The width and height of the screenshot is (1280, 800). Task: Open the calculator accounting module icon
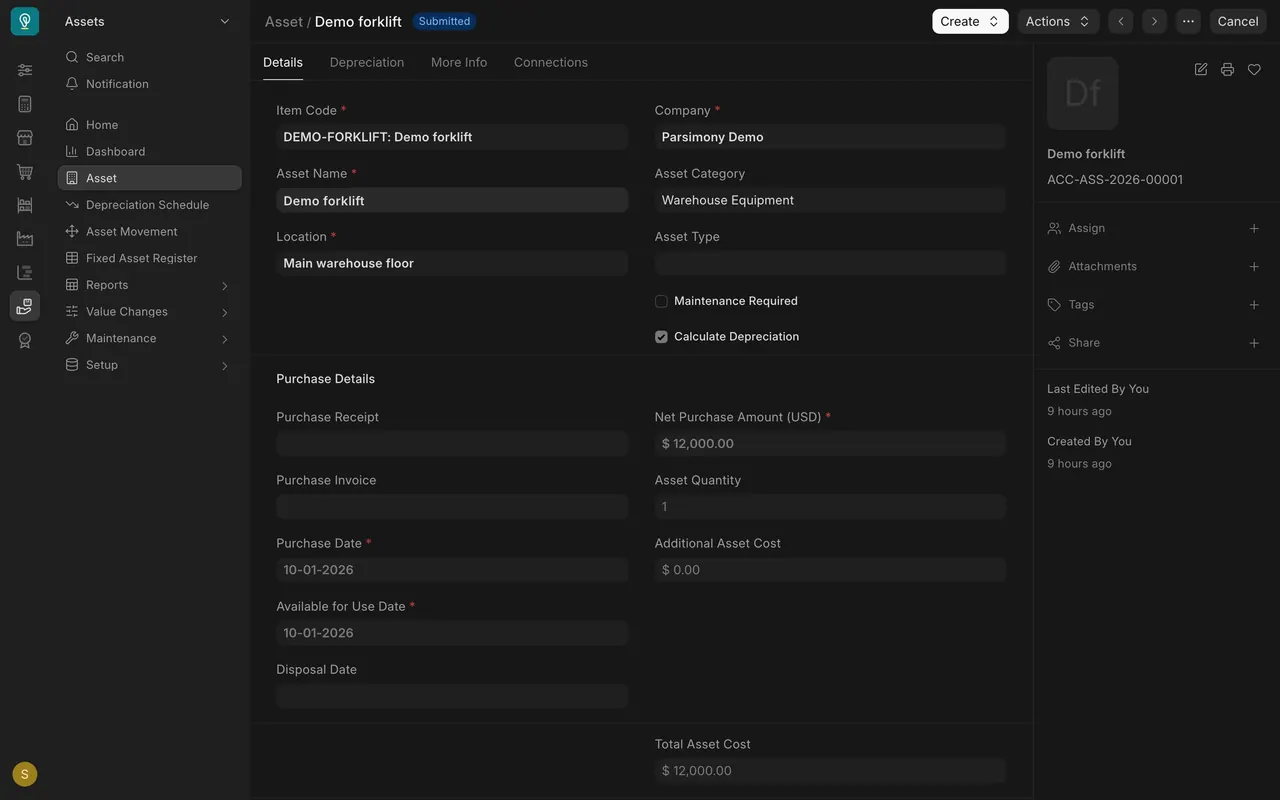(25, 104)
